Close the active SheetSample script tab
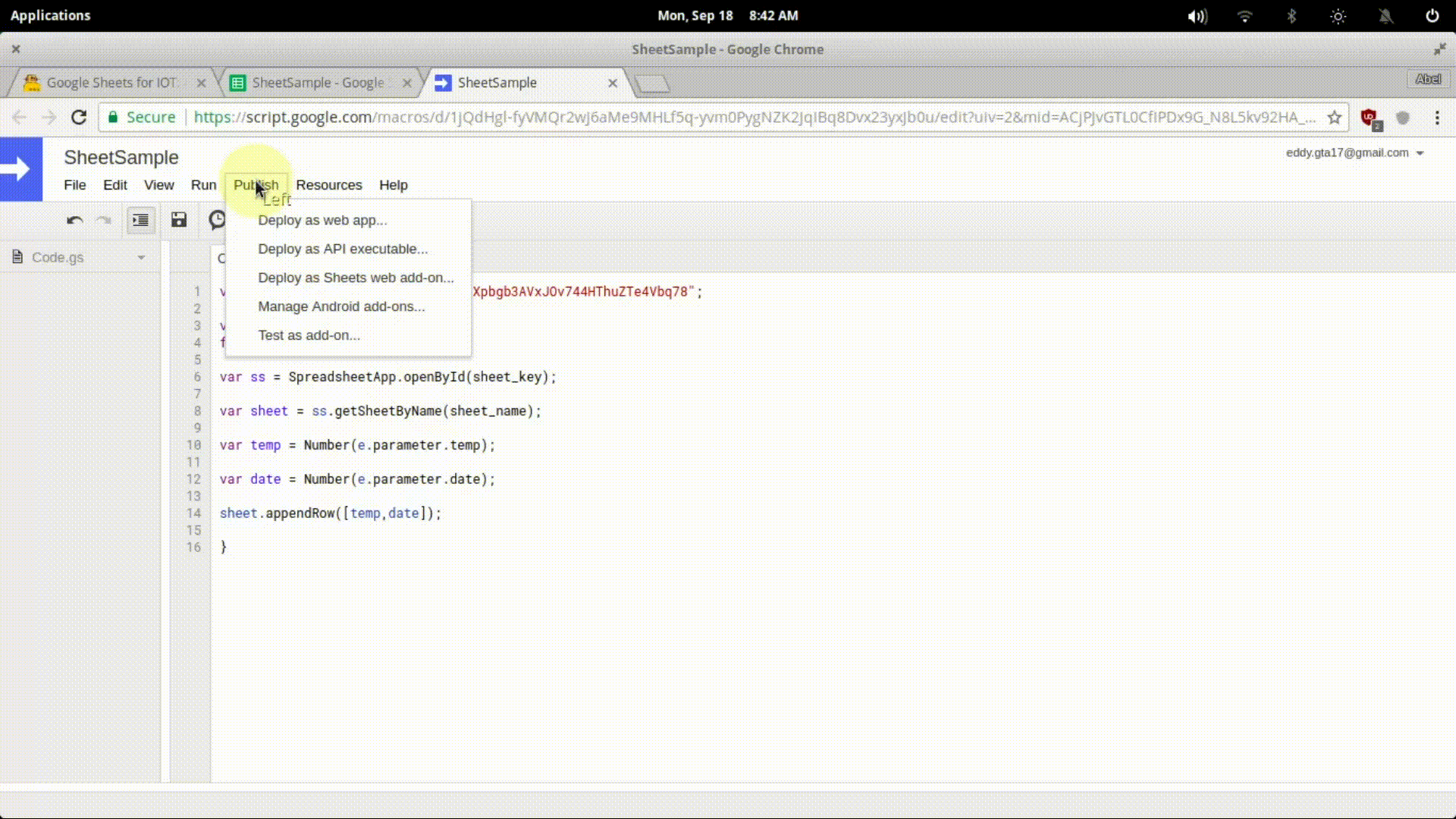The image size is (1456, 819). [613, 83]
